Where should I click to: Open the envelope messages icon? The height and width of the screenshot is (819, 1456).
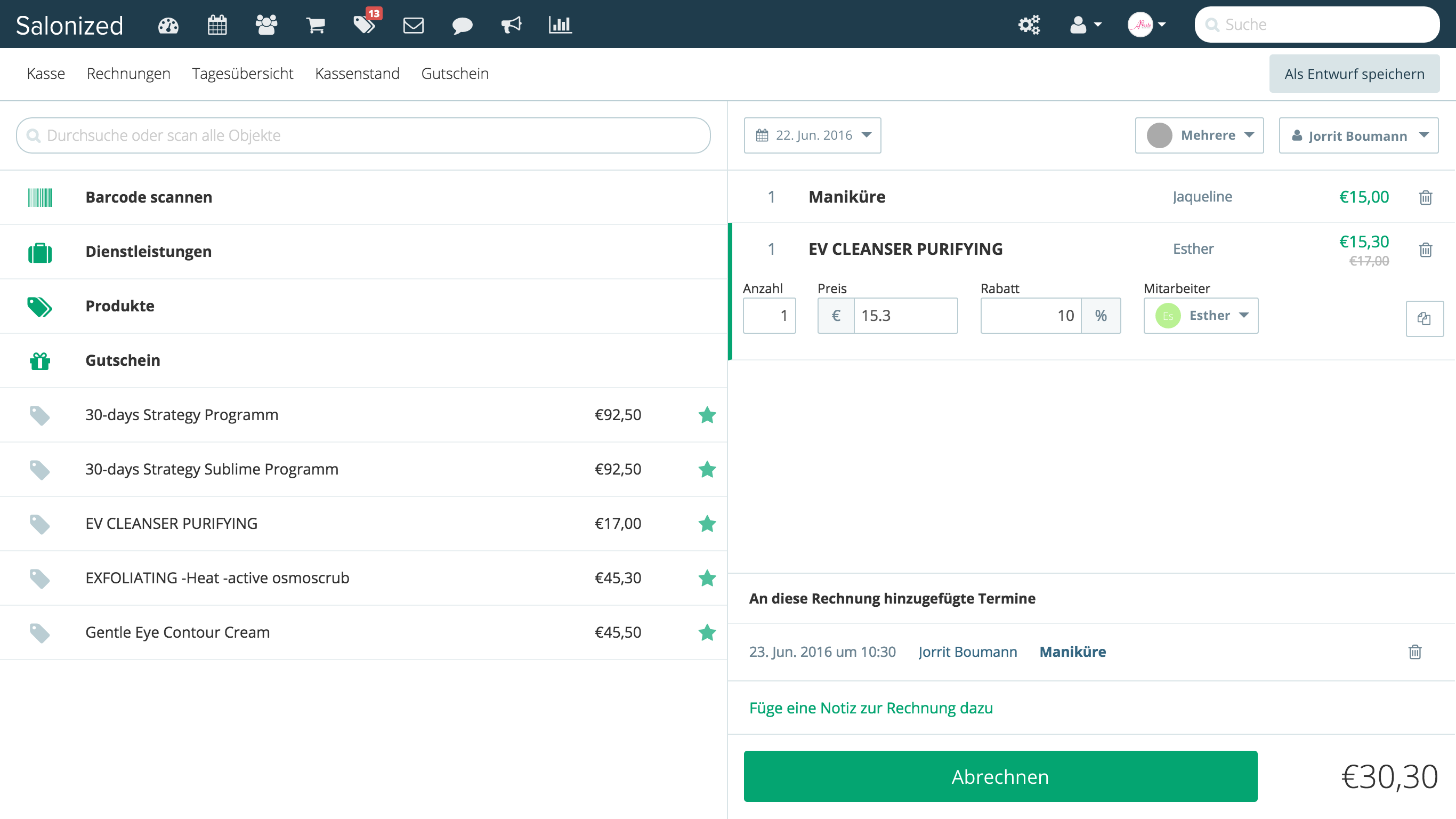[413, 25]
